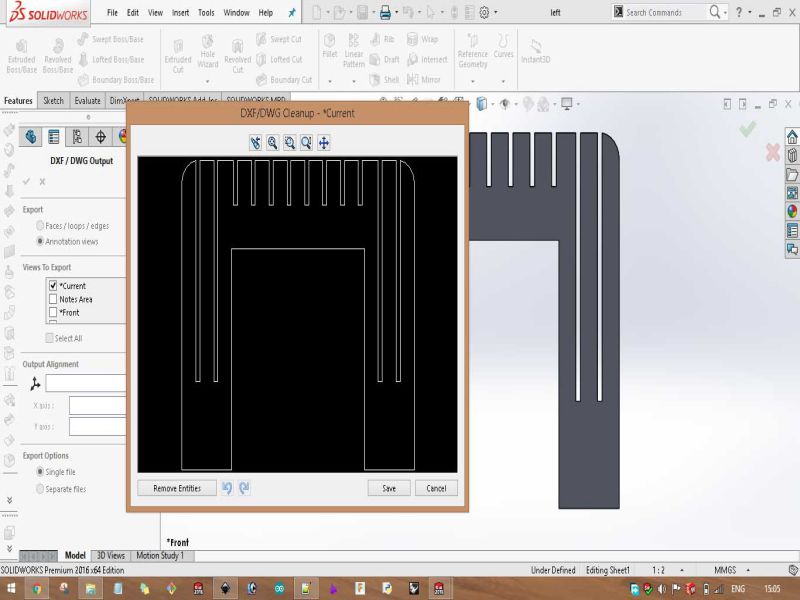Expand the Reference Geometry dropdown arrow

[472, 81]
